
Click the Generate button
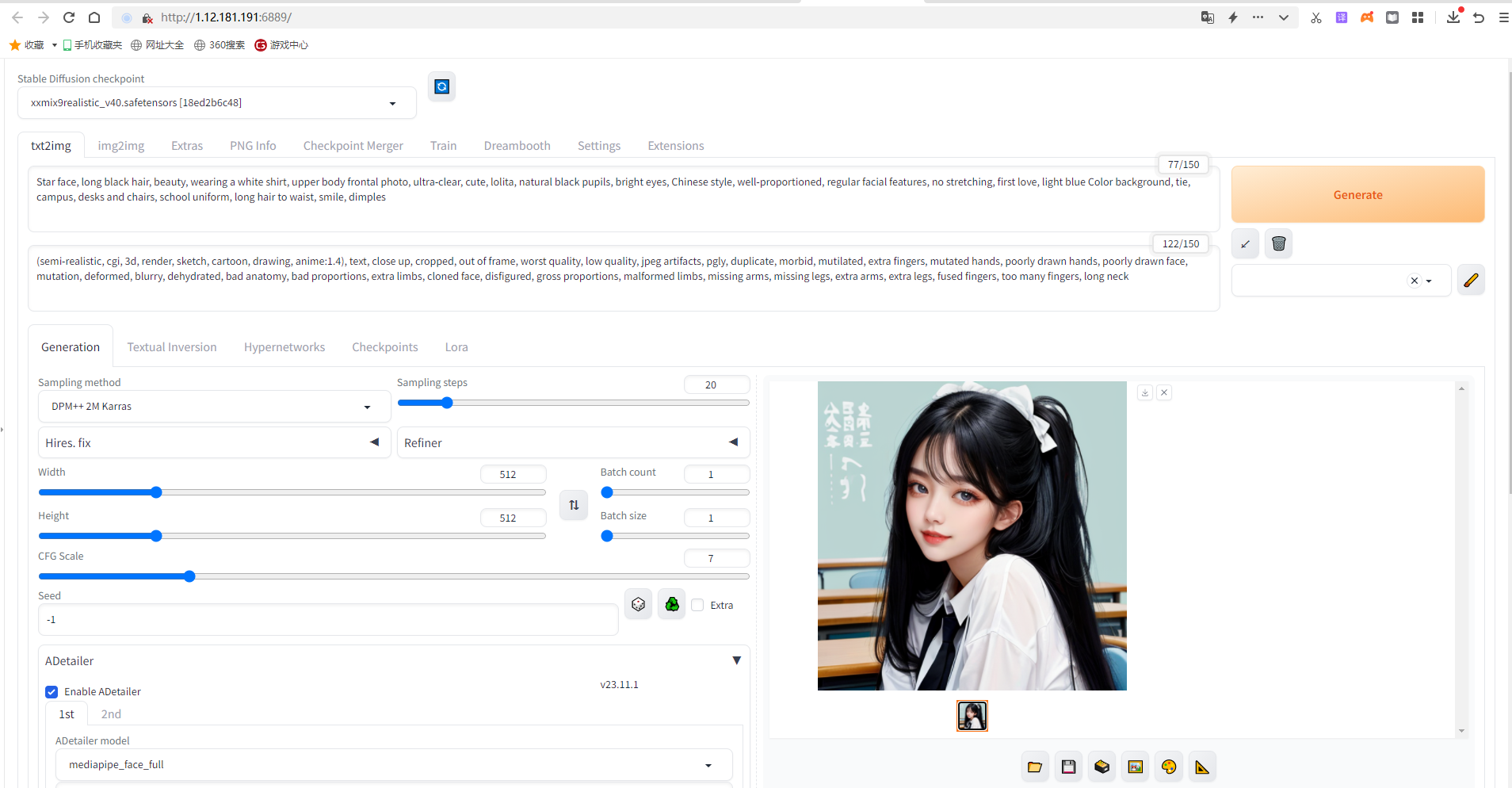click(x=1357, y=194)
